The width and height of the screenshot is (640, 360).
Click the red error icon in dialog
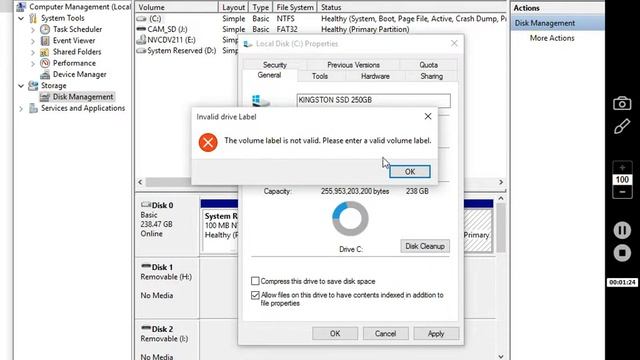coord(208,142)
